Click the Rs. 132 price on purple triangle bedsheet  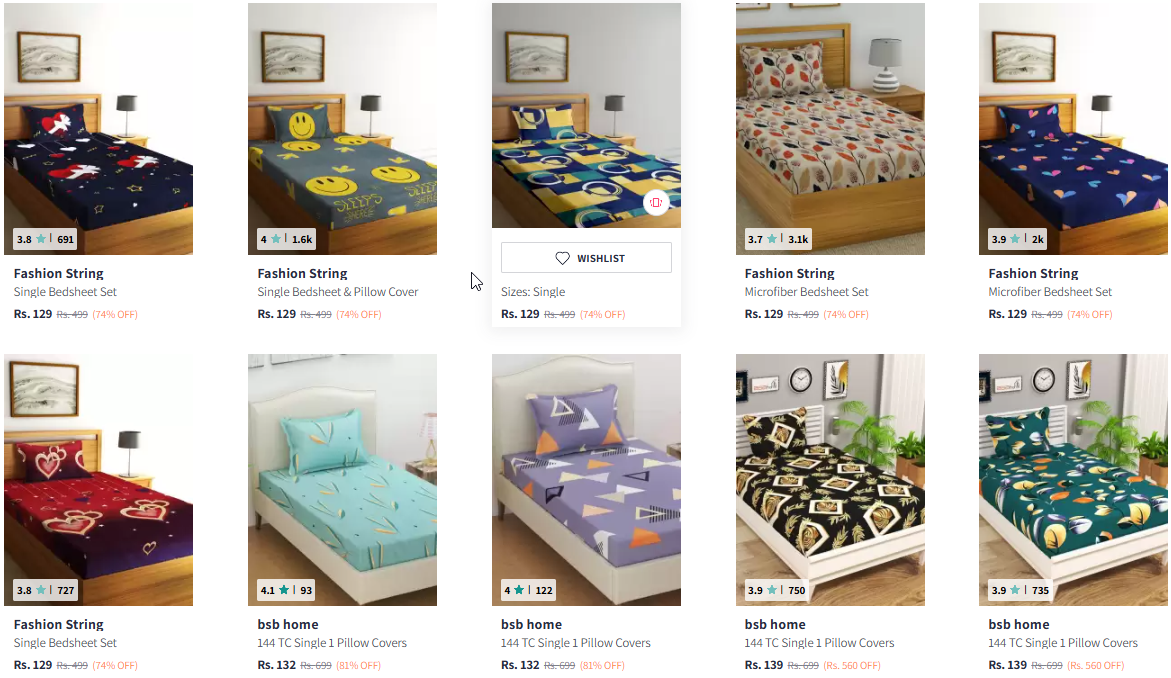pos(520,665)
